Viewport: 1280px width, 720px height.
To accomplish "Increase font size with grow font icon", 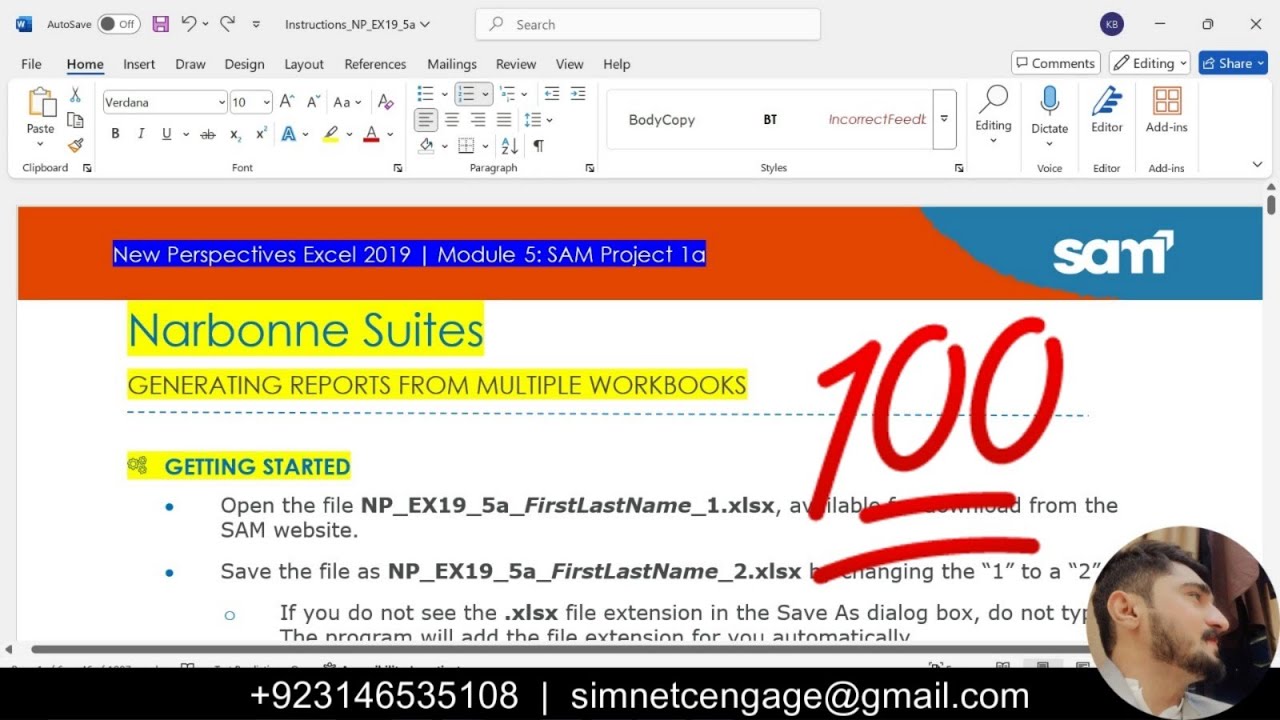I will [x=287, y=102].
